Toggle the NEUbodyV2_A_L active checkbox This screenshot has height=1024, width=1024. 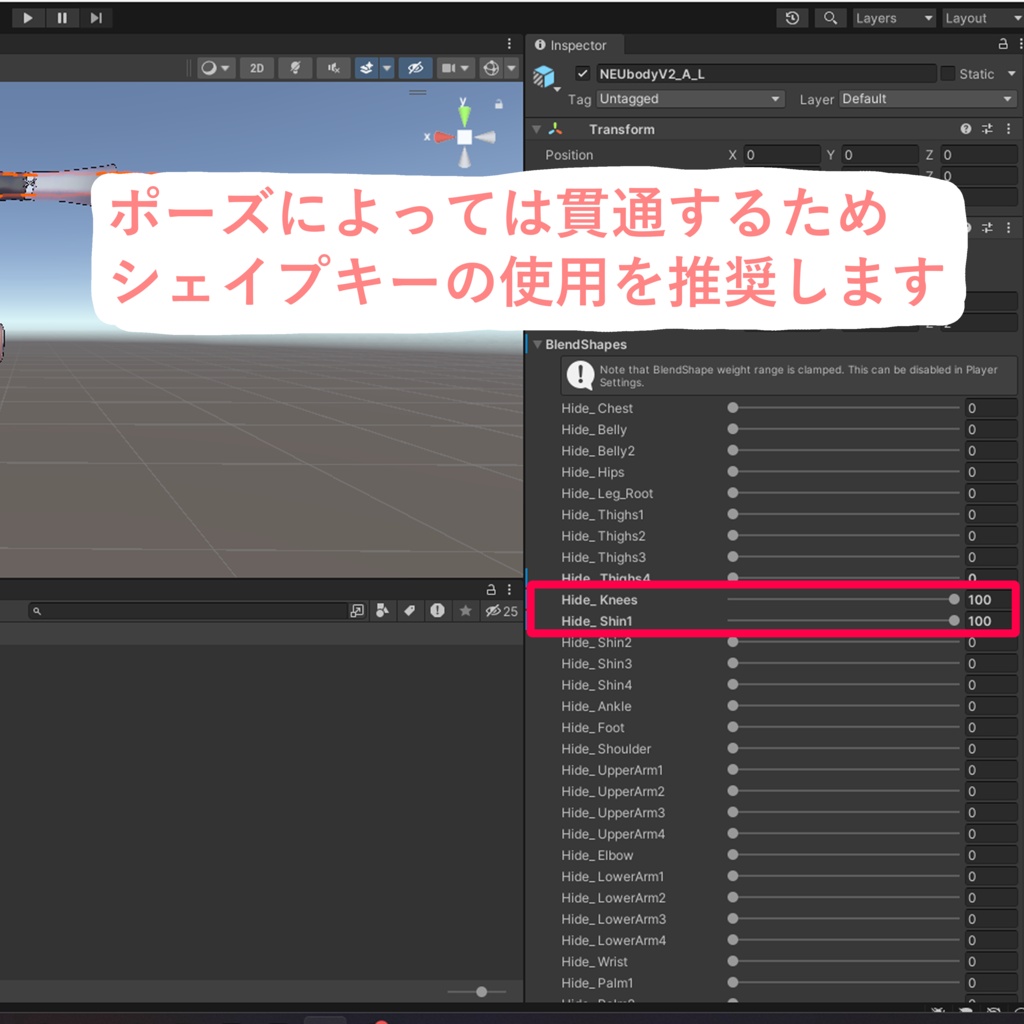[x=583, y=73]
